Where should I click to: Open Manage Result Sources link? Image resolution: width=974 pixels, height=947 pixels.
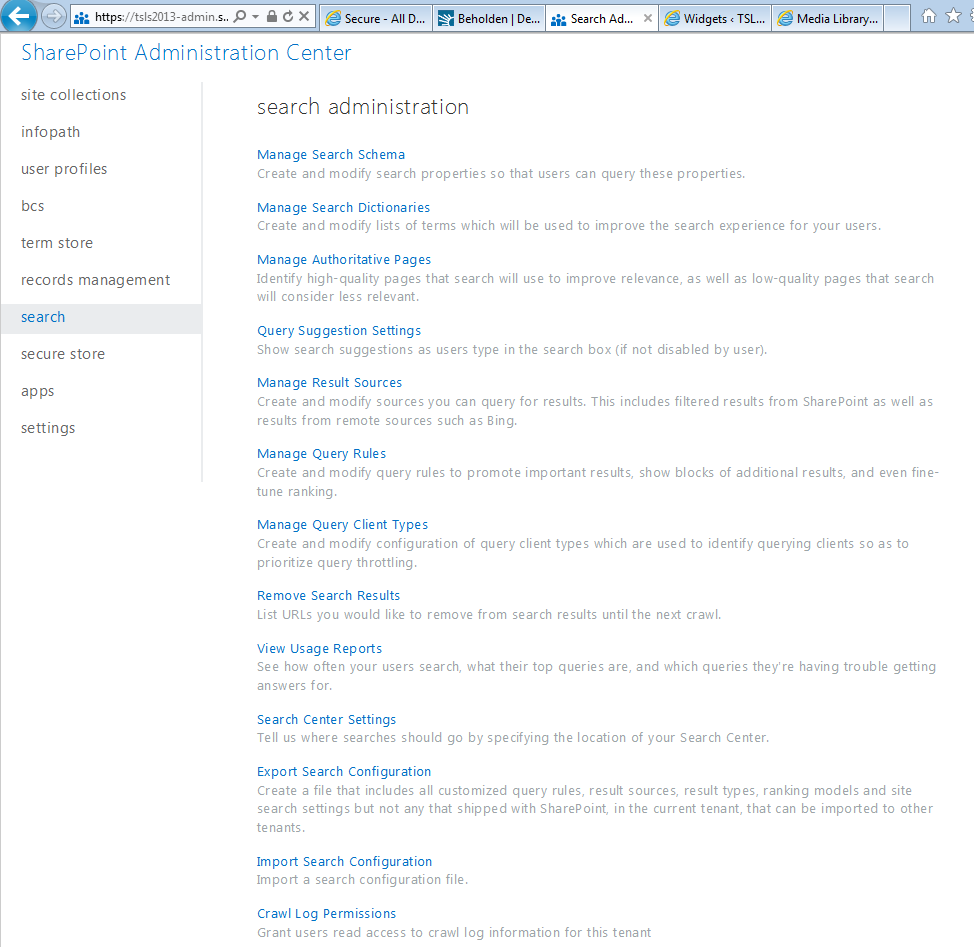point(329,383)
